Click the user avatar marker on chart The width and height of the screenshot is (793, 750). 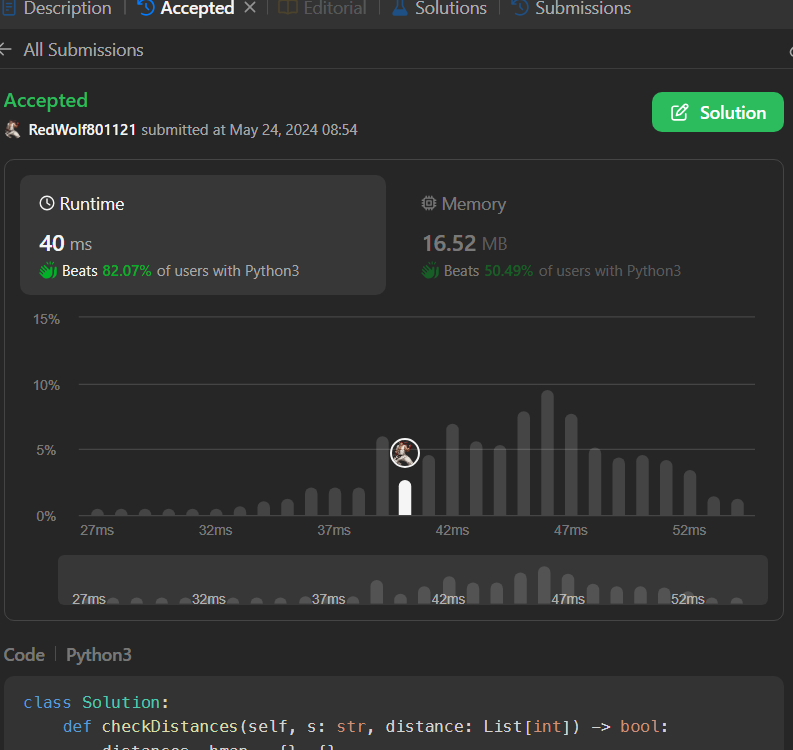coord(404,453)
